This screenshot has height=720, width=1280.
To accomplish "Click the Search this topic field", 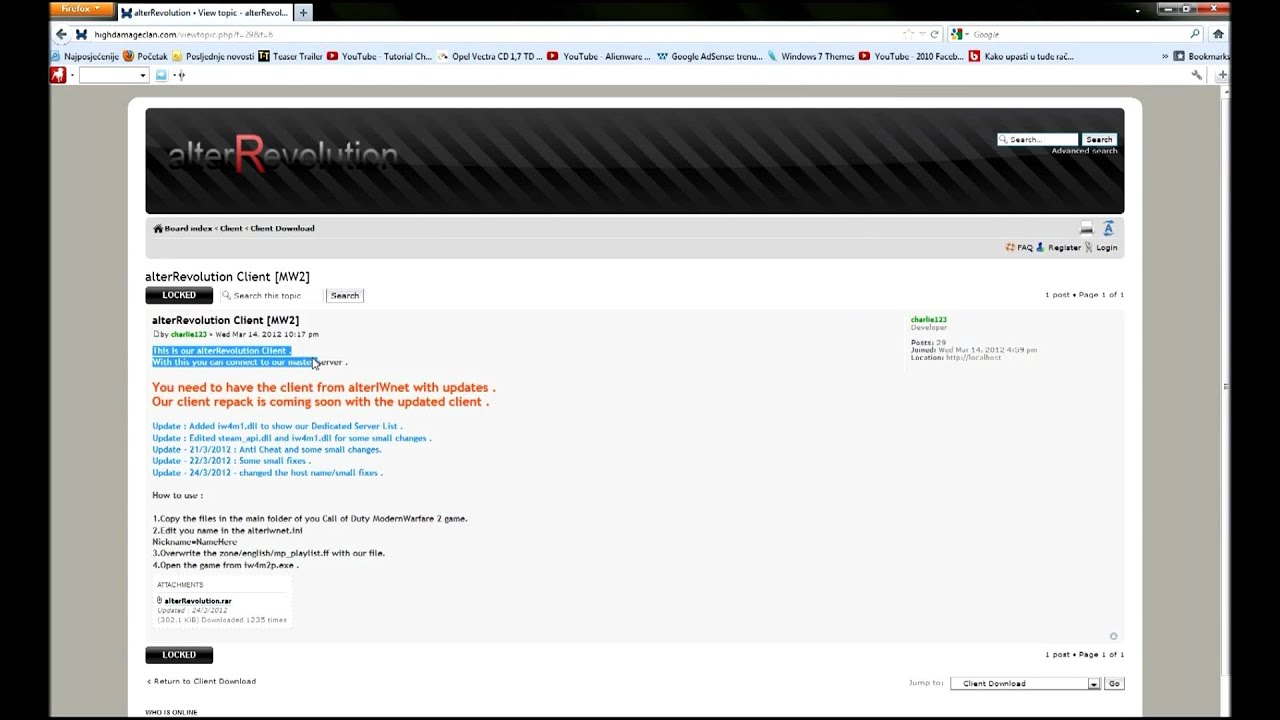I will click(272, 295).
